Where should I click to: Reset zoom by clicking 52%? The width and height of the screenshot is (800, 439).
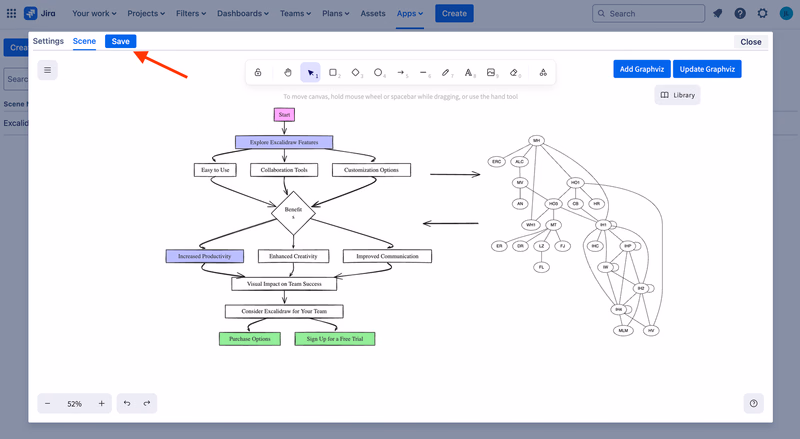pyautogui.click(x=74, y=404)
